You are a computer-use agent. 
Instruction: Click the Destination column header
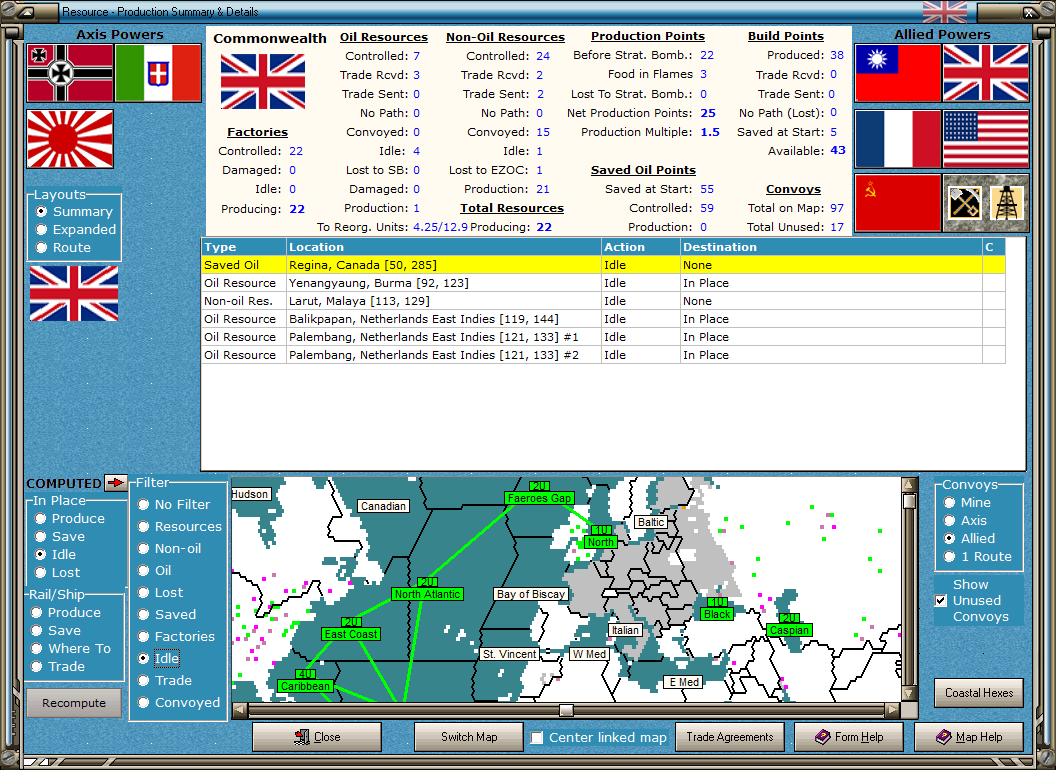pos(831,247)
